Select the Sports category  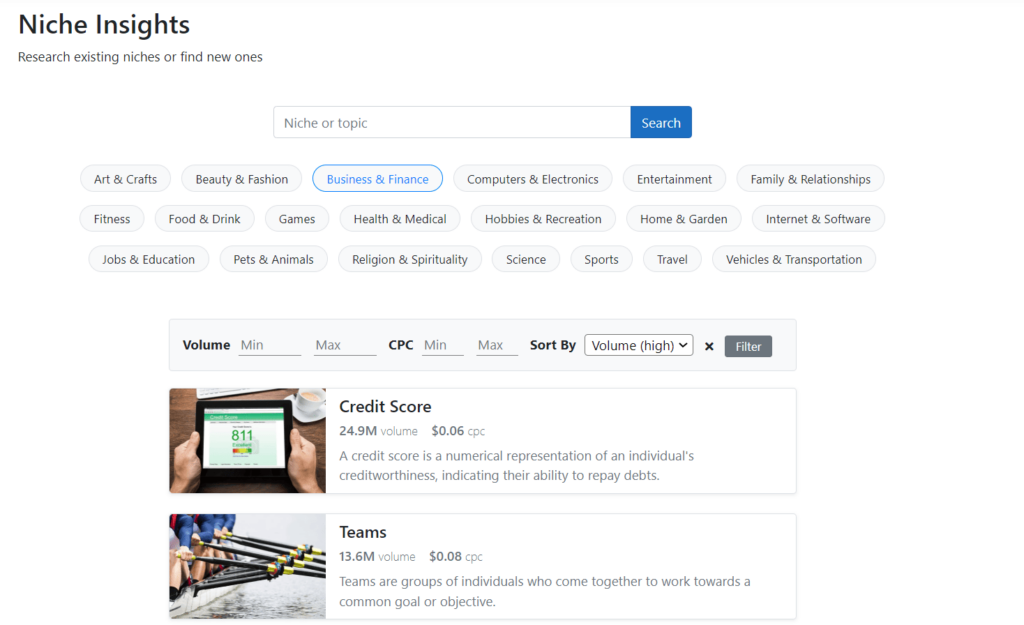(601, 258)
